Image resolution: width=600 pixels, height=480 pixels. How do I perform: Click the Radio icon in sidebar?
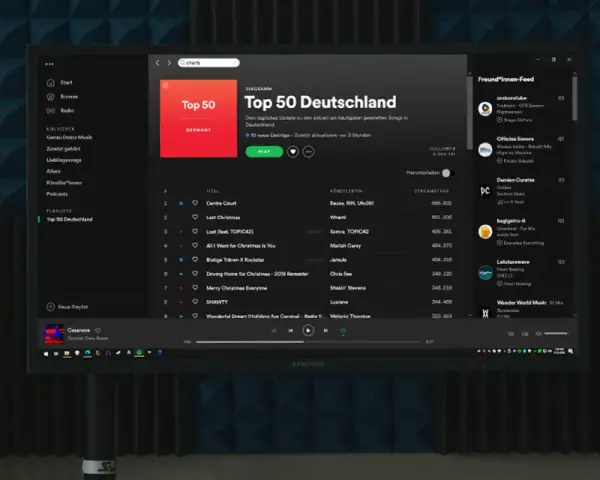[51, 111]
